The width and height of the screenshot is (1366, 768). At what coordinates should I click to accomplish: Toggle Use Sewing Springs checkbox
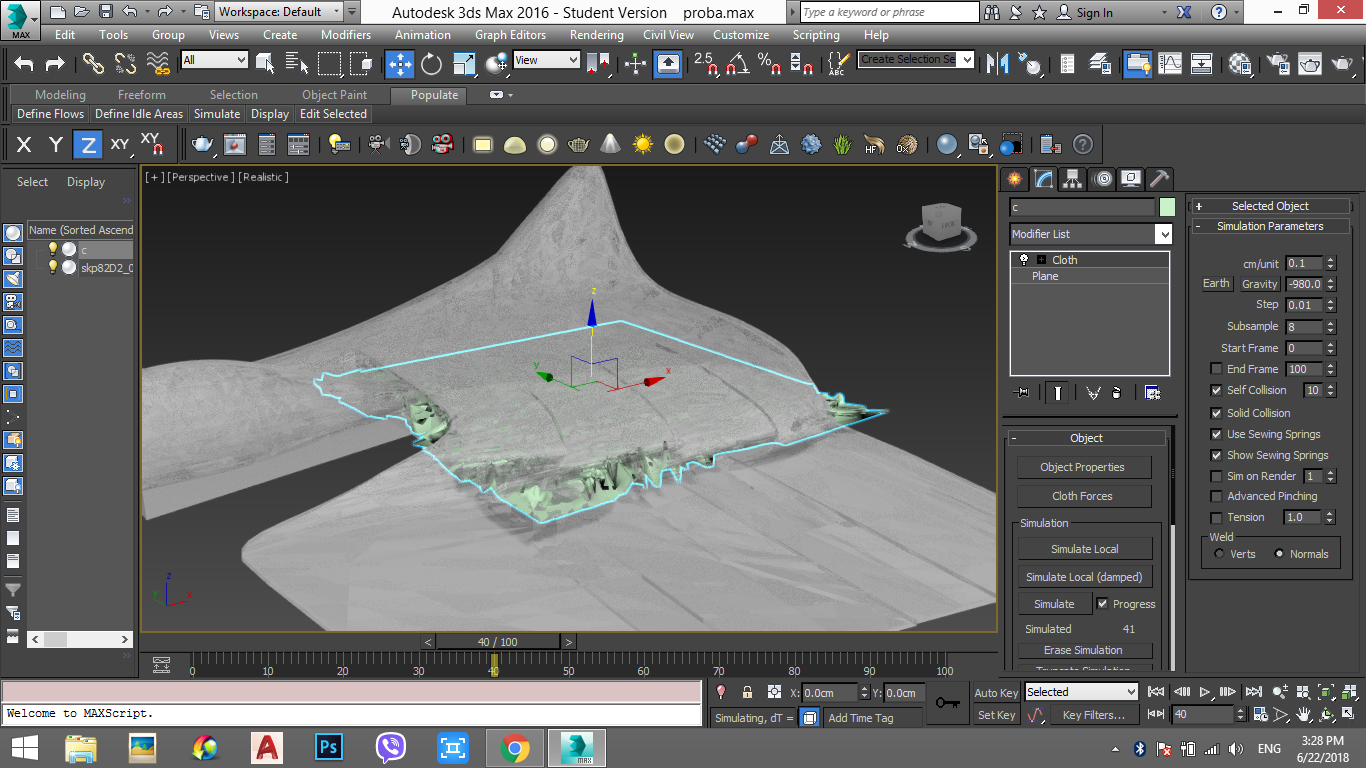pyautogui.click(x=1216, y=434)
